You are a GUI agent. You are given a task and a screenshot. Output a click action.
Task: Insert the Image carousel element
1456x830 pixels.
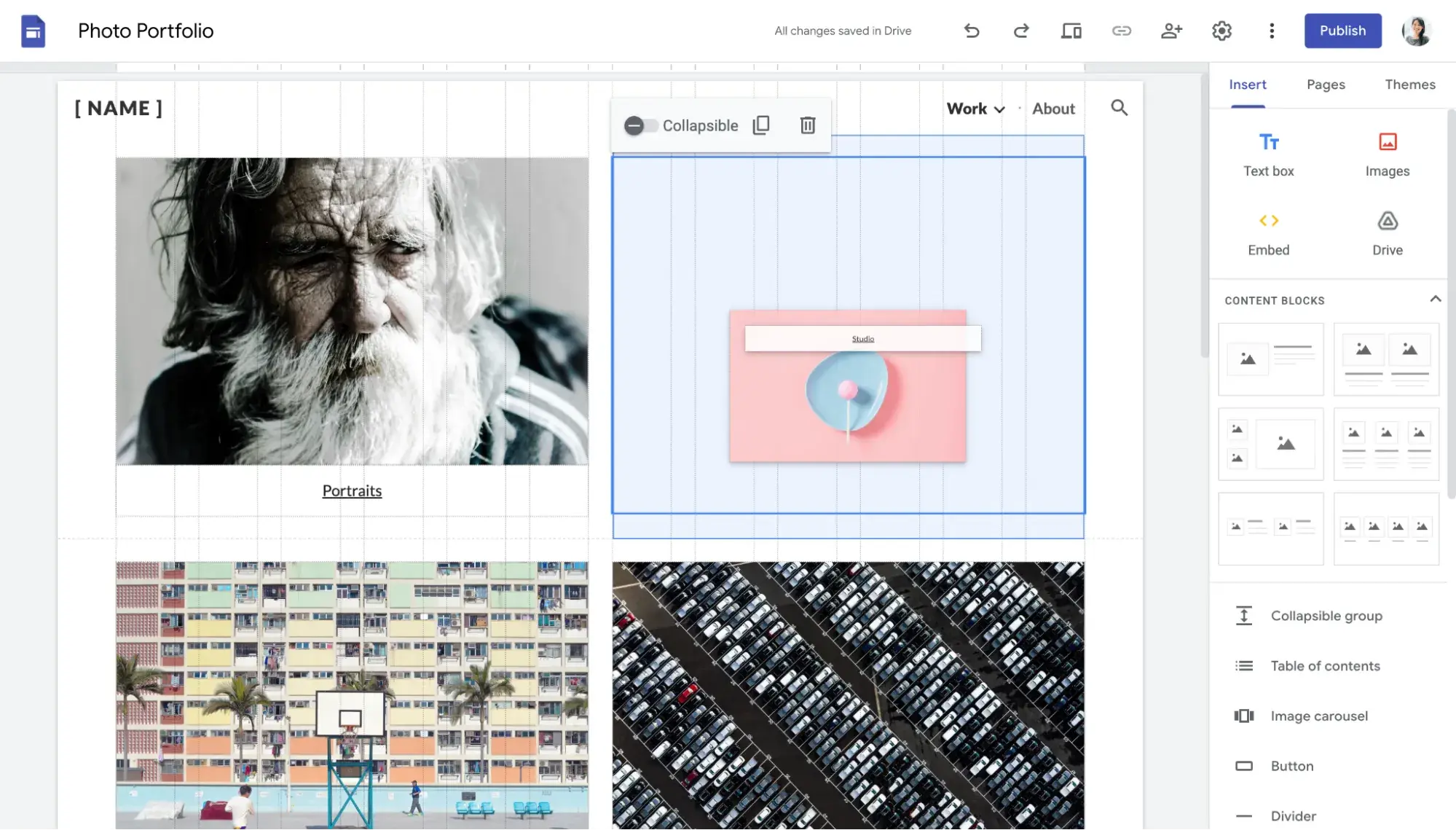point(1319,716)
